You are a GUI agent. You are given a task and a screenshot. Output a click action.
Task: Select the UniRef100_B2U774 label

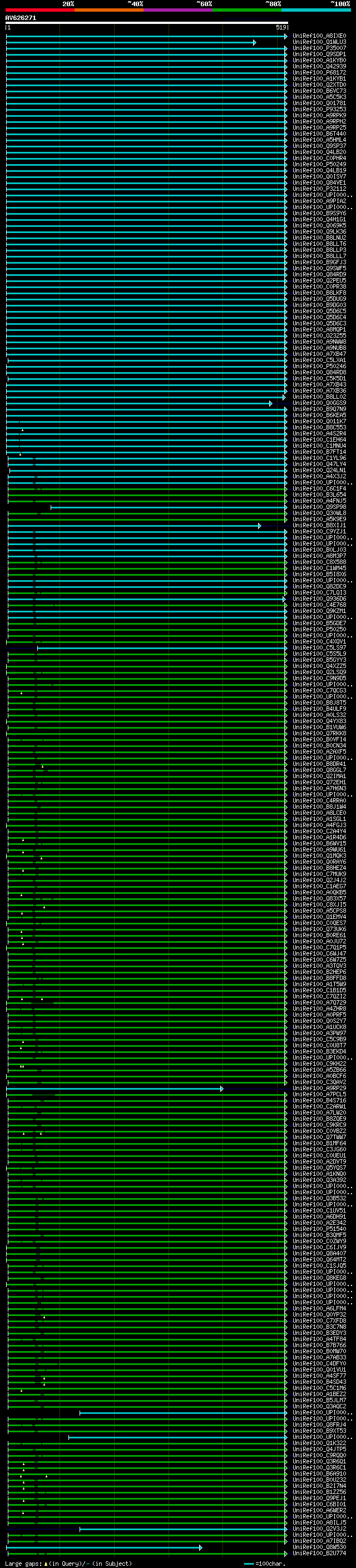pyautogui.click(x=319, y=1554)
